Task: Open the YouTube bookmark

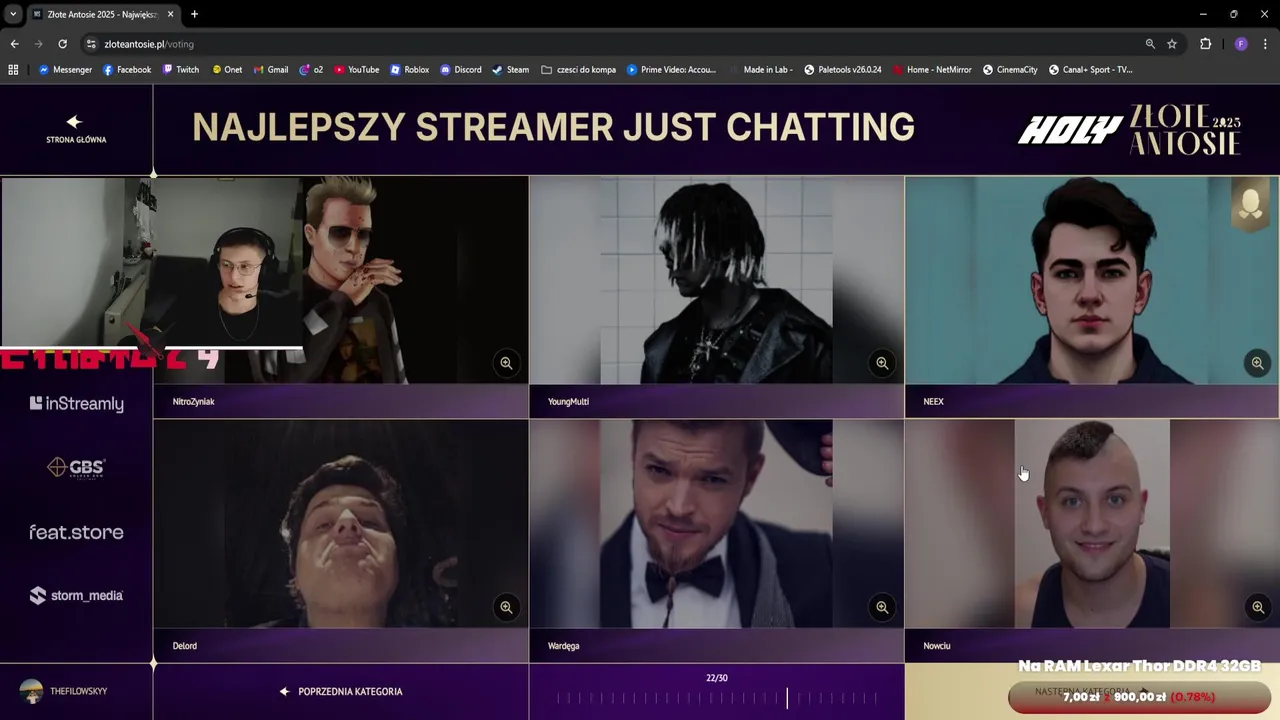Action: [x=356, y=70]
